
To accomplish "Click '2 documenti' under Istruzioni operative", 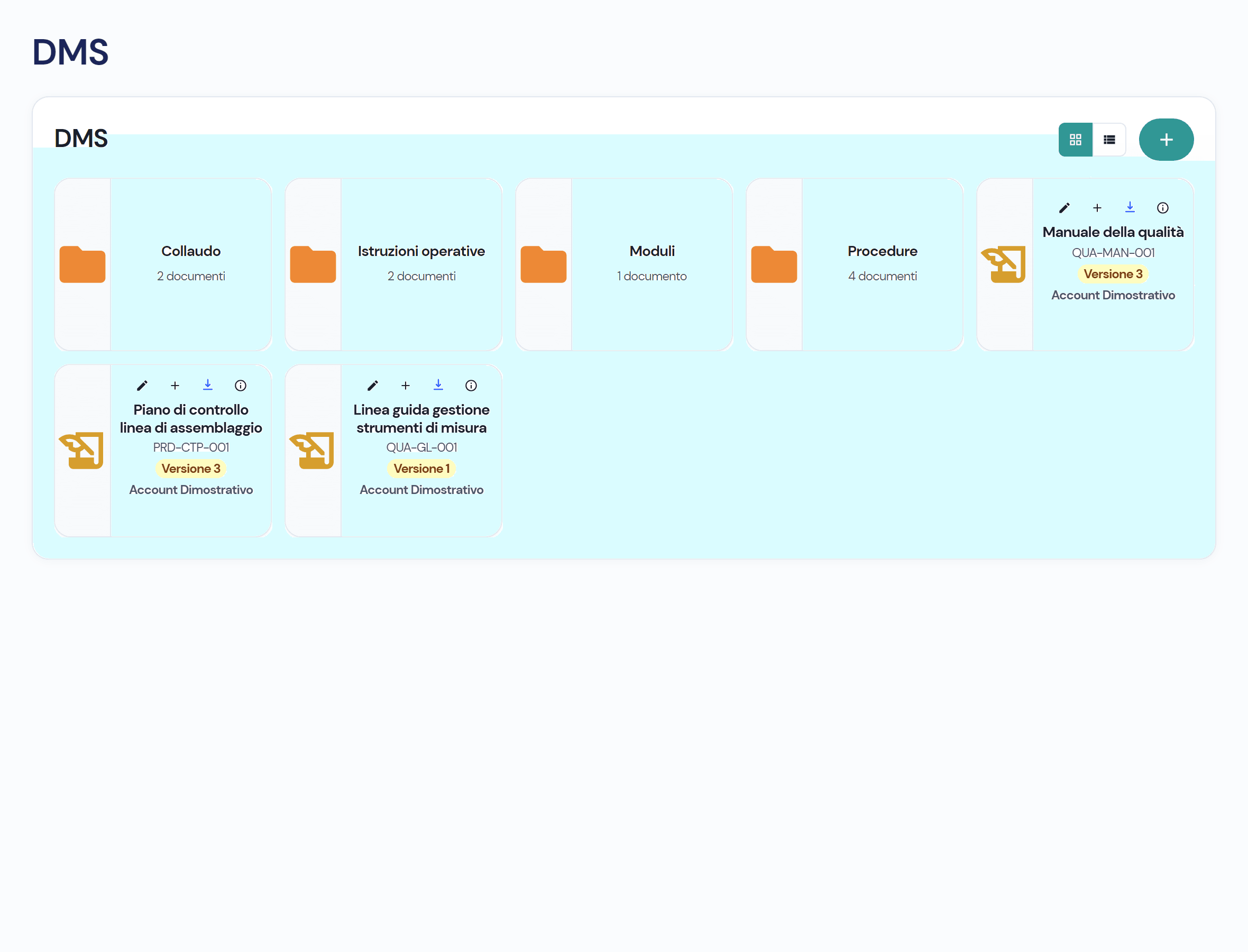I will click(421, 277).
